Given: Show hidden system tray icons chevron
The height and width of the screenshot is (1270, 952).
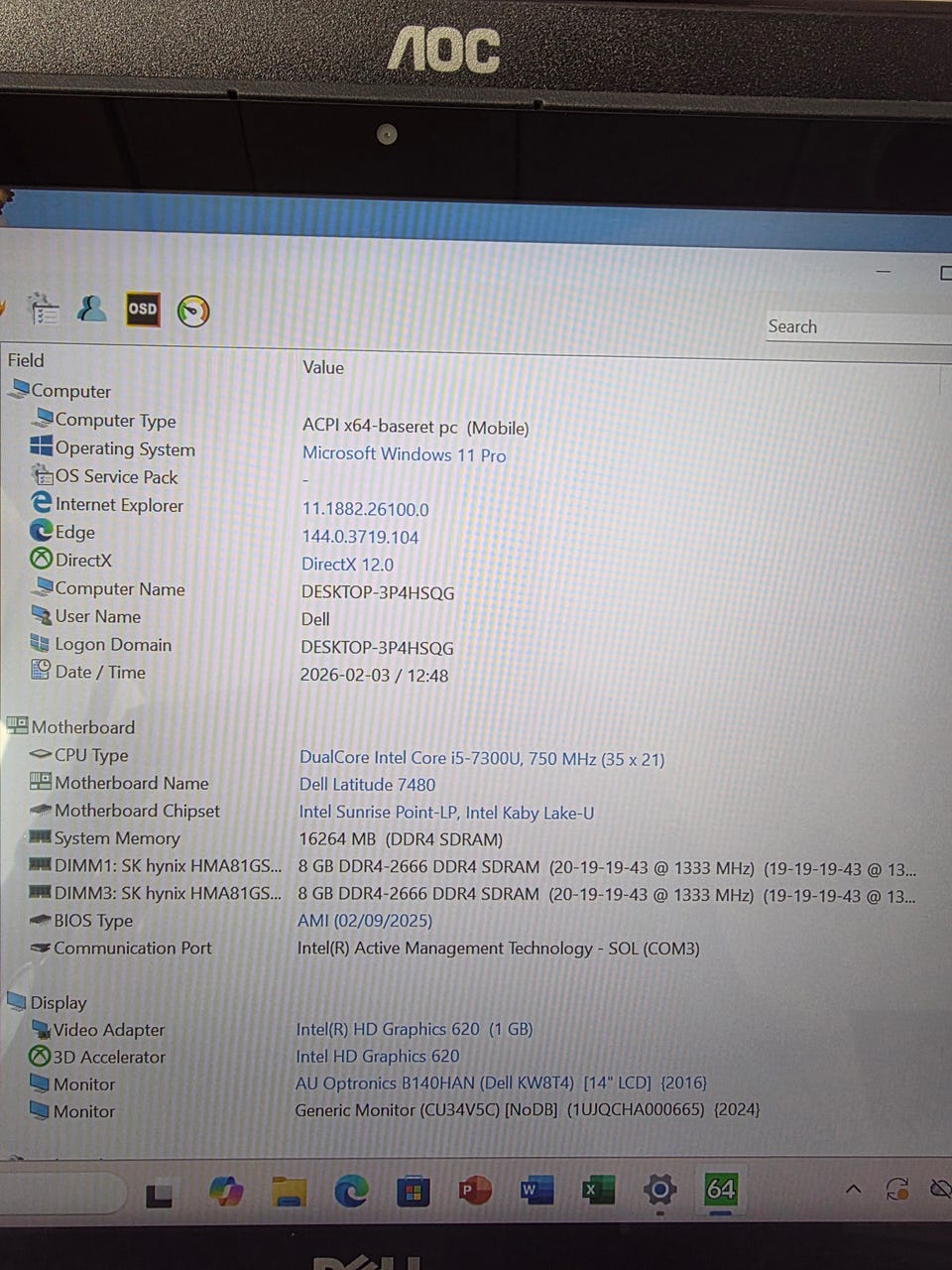Looking at the screenshot, I should [x=853, y=1189].
